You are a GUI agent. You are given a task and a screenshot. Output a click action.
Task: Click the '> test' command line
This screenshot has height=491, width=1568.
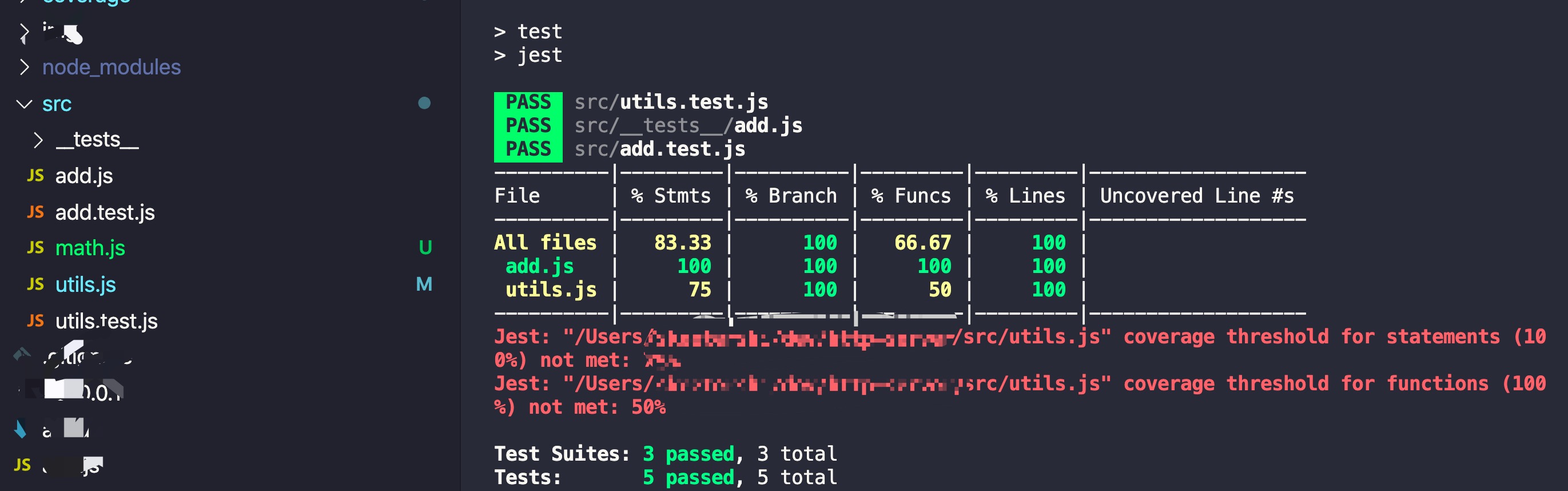point(528,31)
